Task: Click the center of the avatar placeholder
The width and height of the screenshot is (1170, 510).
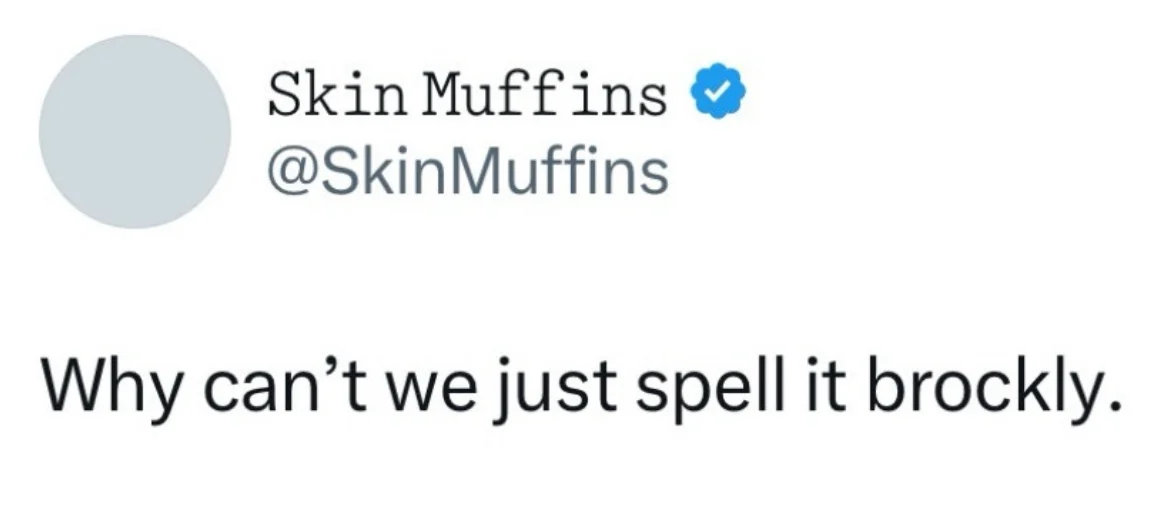Action: point(135,131)
